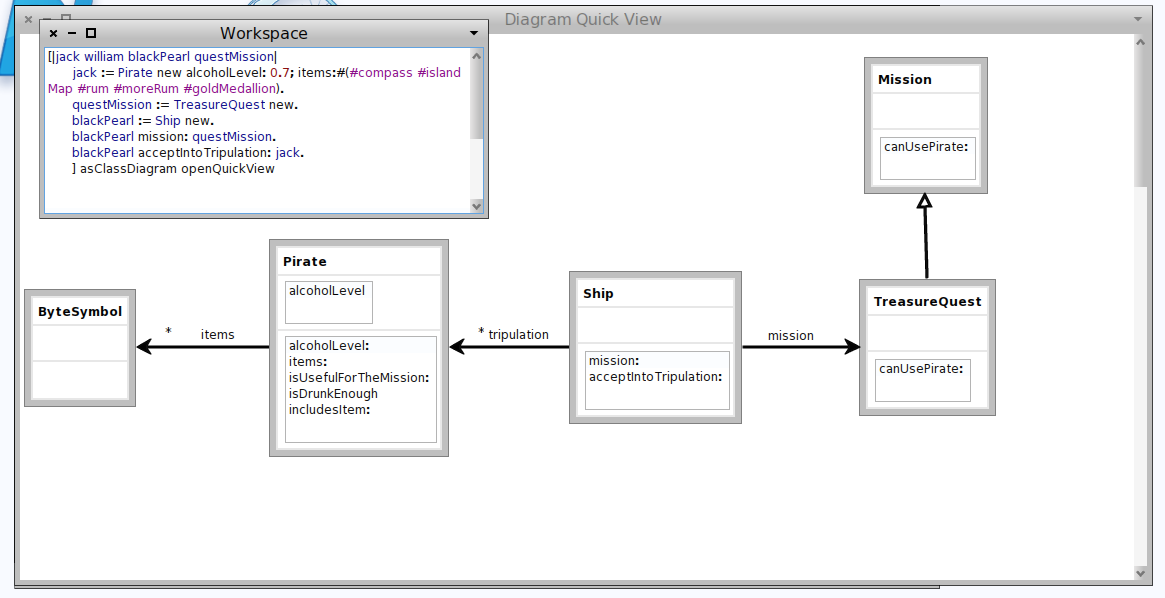Click the items: method in Pirate
Viewport: 1165px width, 598px height.
pos(308,362)
